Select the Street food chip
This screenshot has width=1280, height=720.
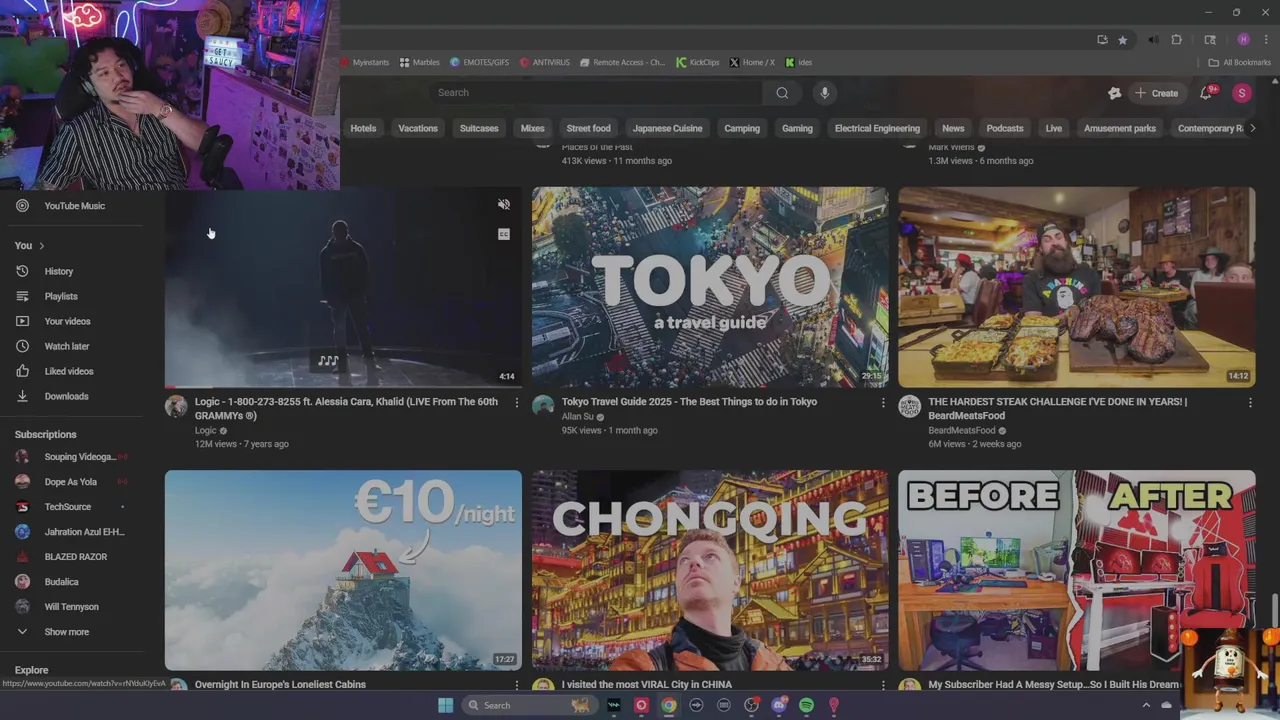(588, 128)
